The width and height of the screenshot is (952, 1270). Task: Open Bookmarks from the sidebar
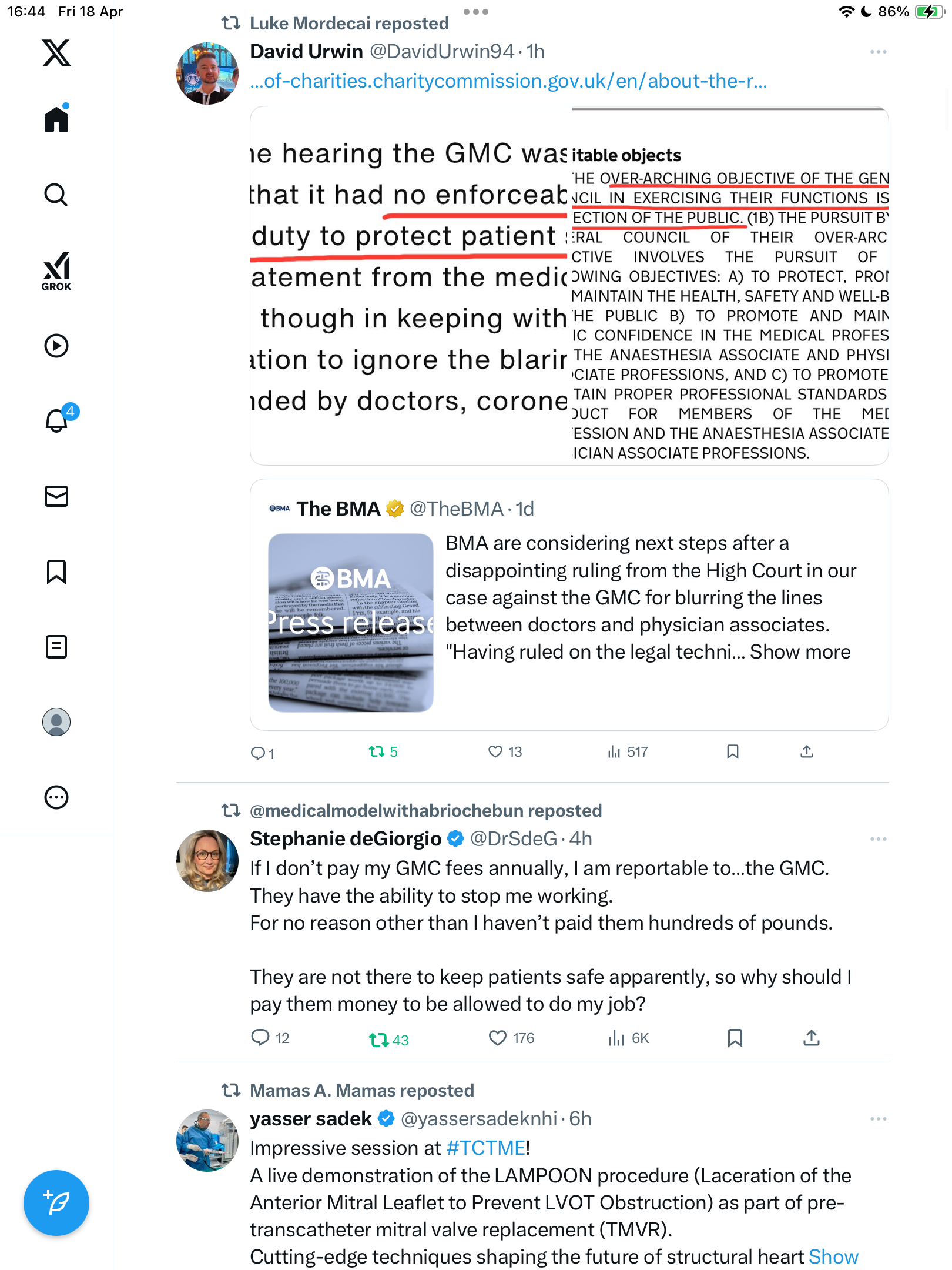click(56, 571)
